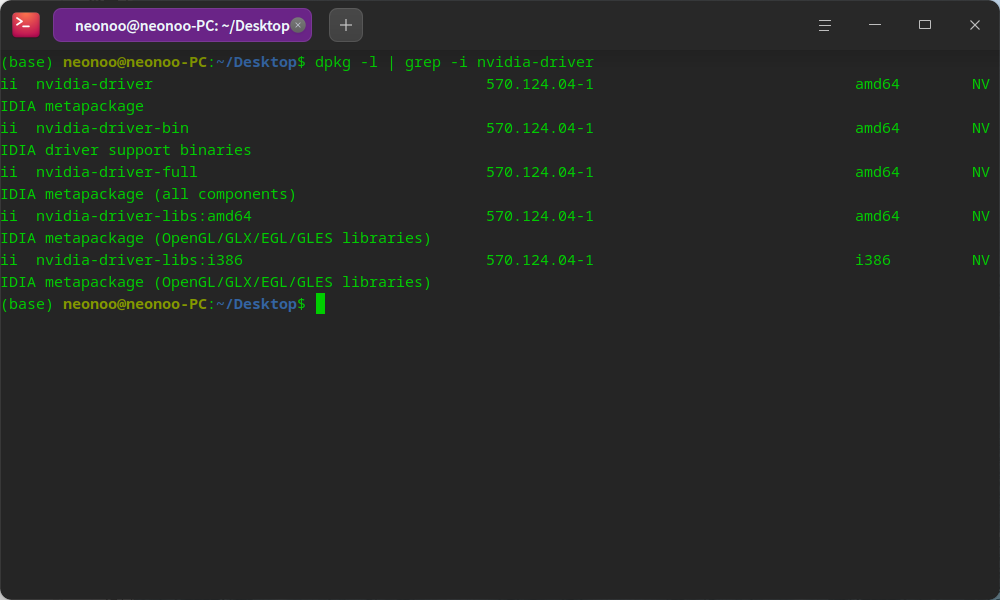Click the red terminal app icon
This screenshot has height=600, width=1000.
coord(26,25)
